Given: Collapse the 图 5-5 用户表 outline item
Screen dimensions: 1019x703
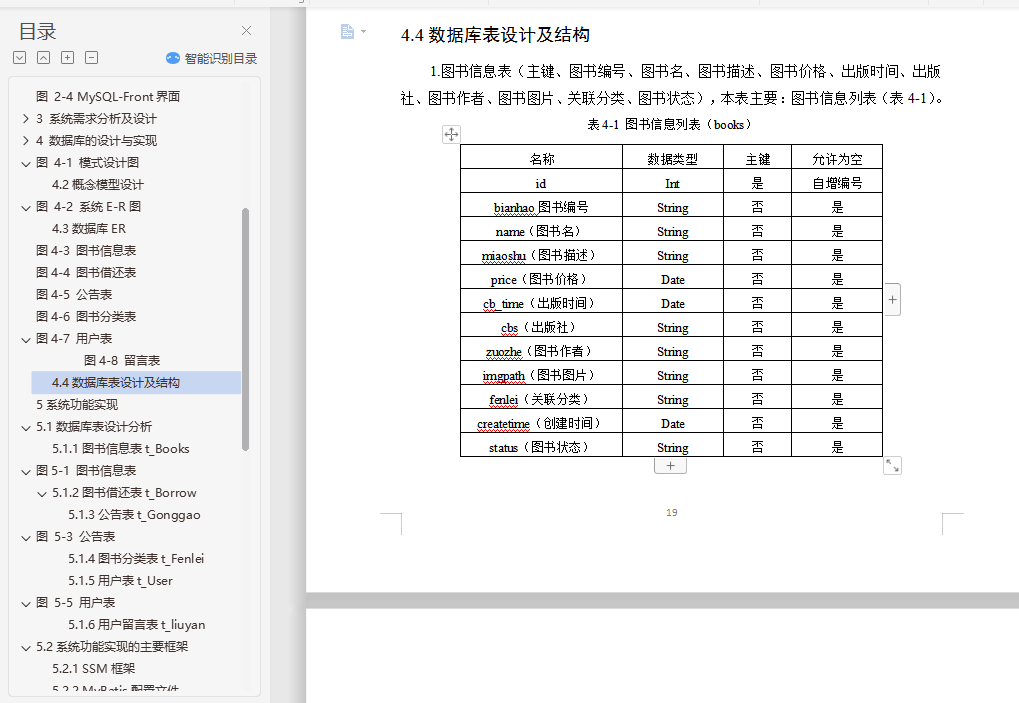Looking at the screenshot, I should point(25,604).
